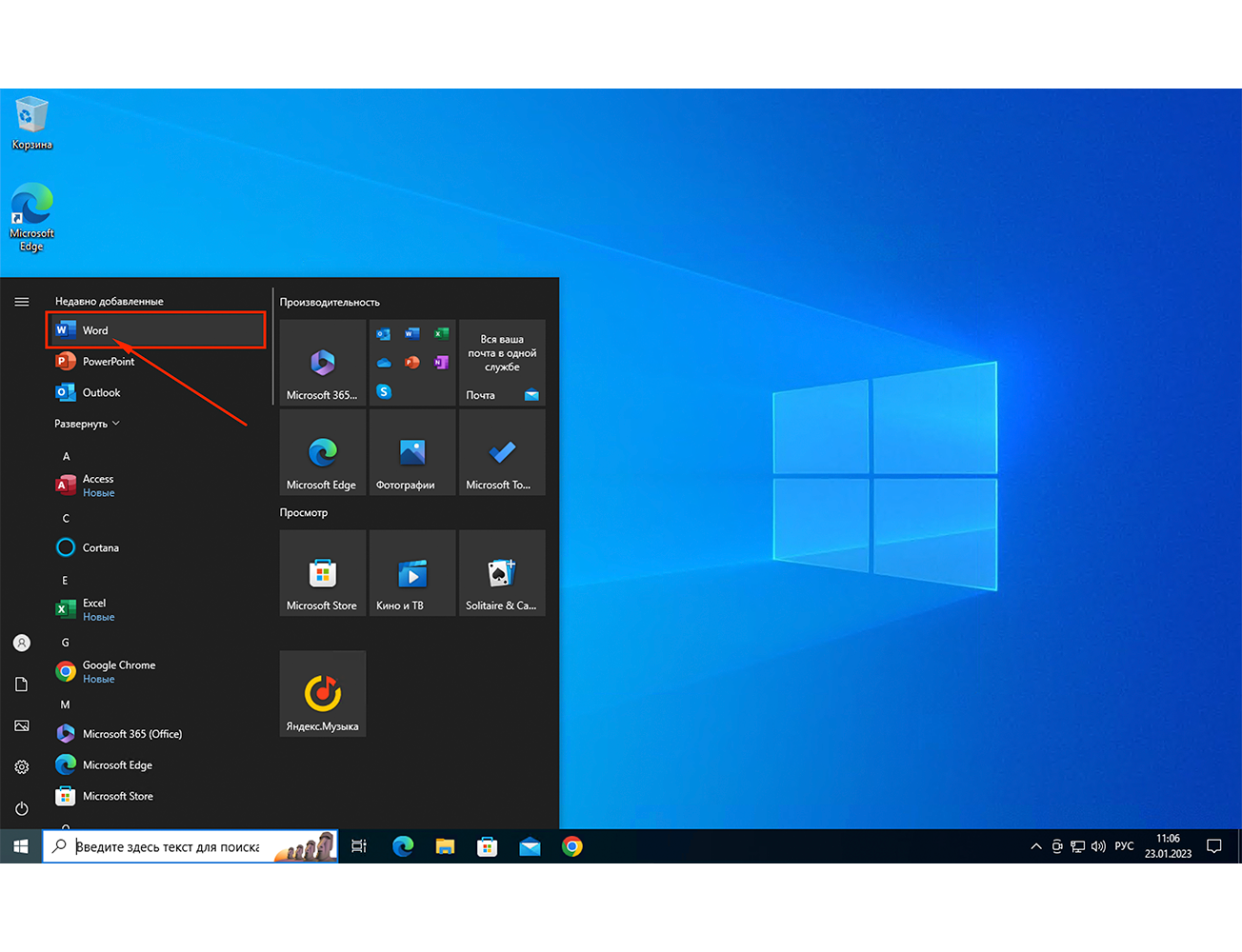Viewport: 1242px width, 952px height.
Task: Open Task View on taskbar
Action: [359, 846]
